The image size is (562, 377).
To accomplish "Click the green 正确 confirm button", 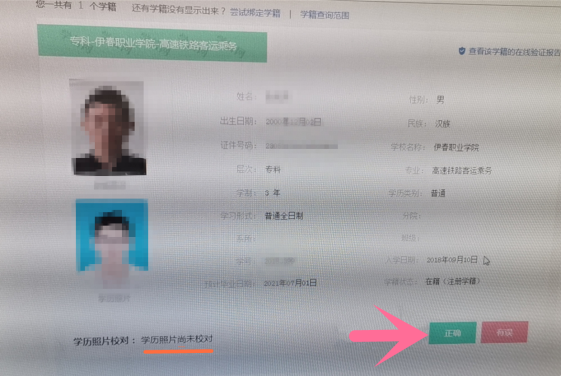I will click(x=452, y=333).
